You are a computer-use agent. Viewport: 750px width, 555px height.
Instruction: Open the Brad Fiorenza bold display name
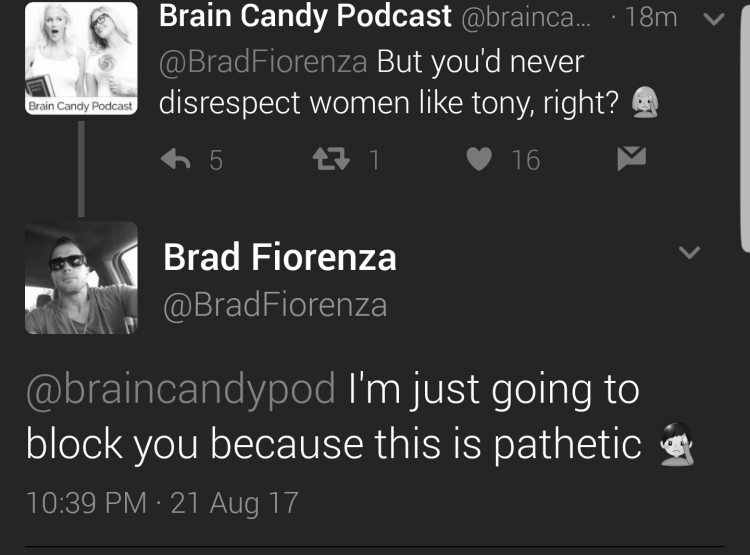click(280, 257)
